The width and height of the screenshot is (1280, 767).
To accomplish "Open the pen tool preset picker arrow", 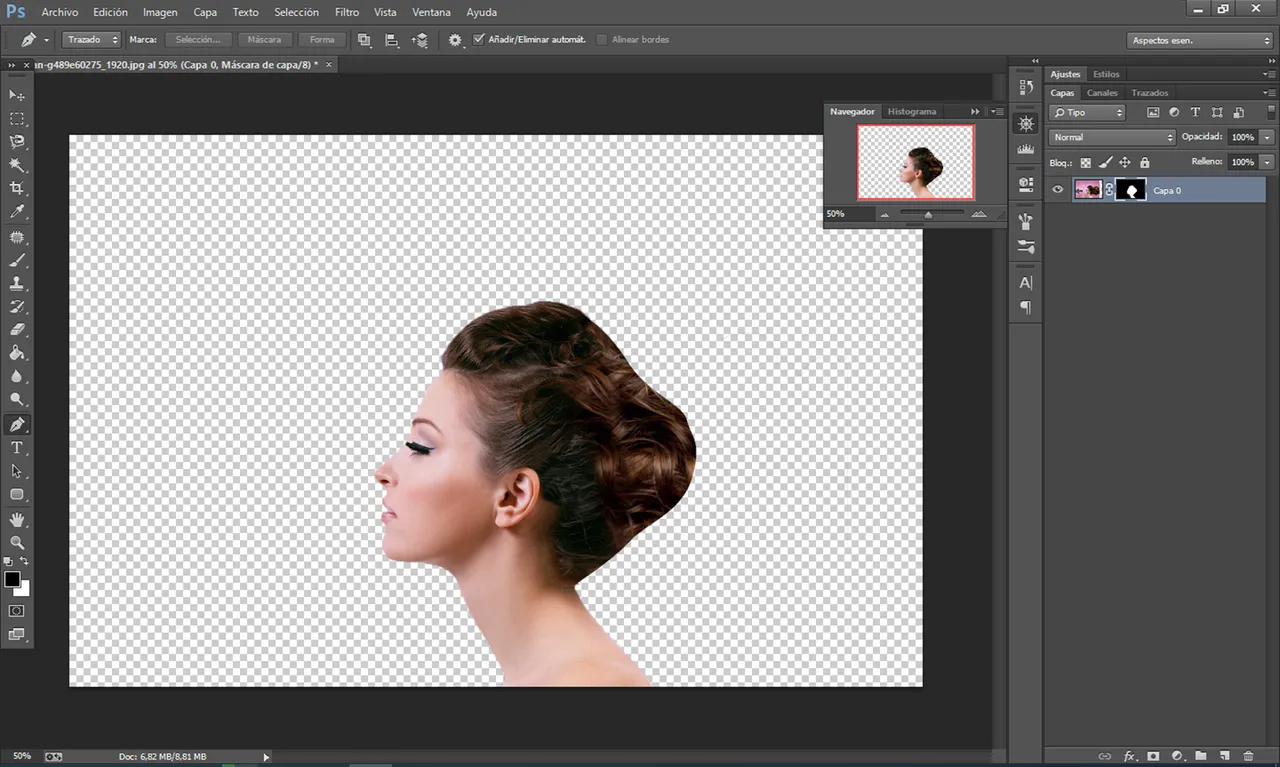I will pos(47,40).
